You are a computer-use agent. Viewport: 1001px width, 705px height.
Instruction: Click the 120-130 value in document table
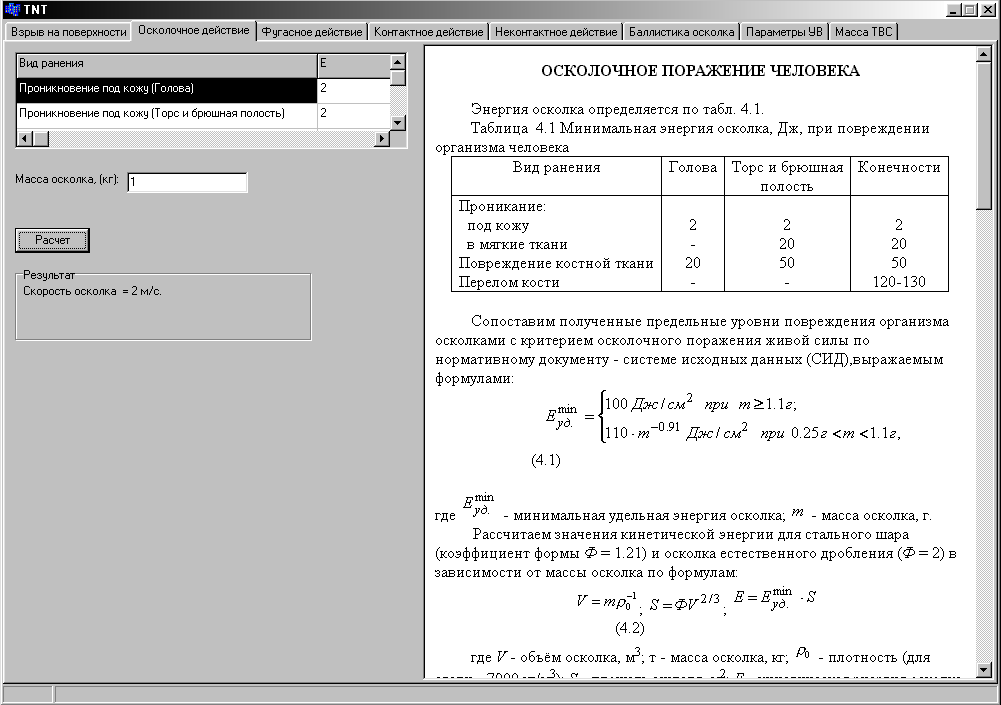pos(899,282)
